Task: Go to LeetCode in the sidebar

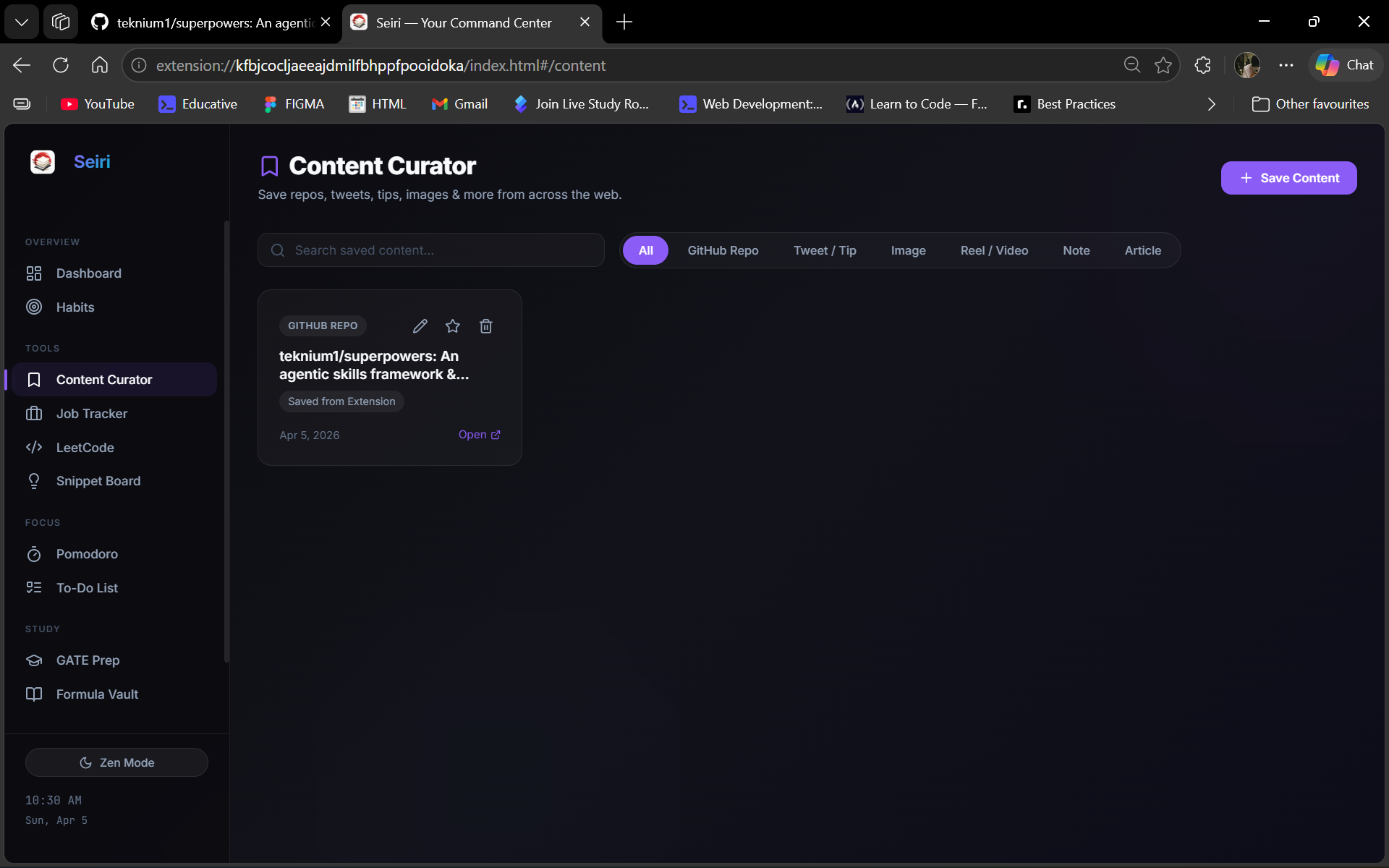Action: (85, 448)
